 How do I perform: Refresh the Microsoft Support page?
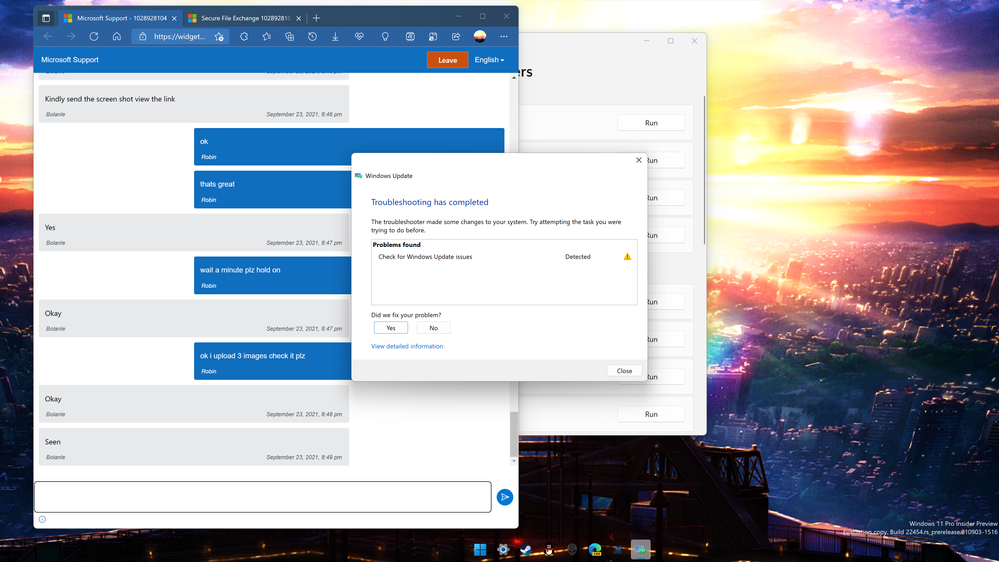point(94,36)
